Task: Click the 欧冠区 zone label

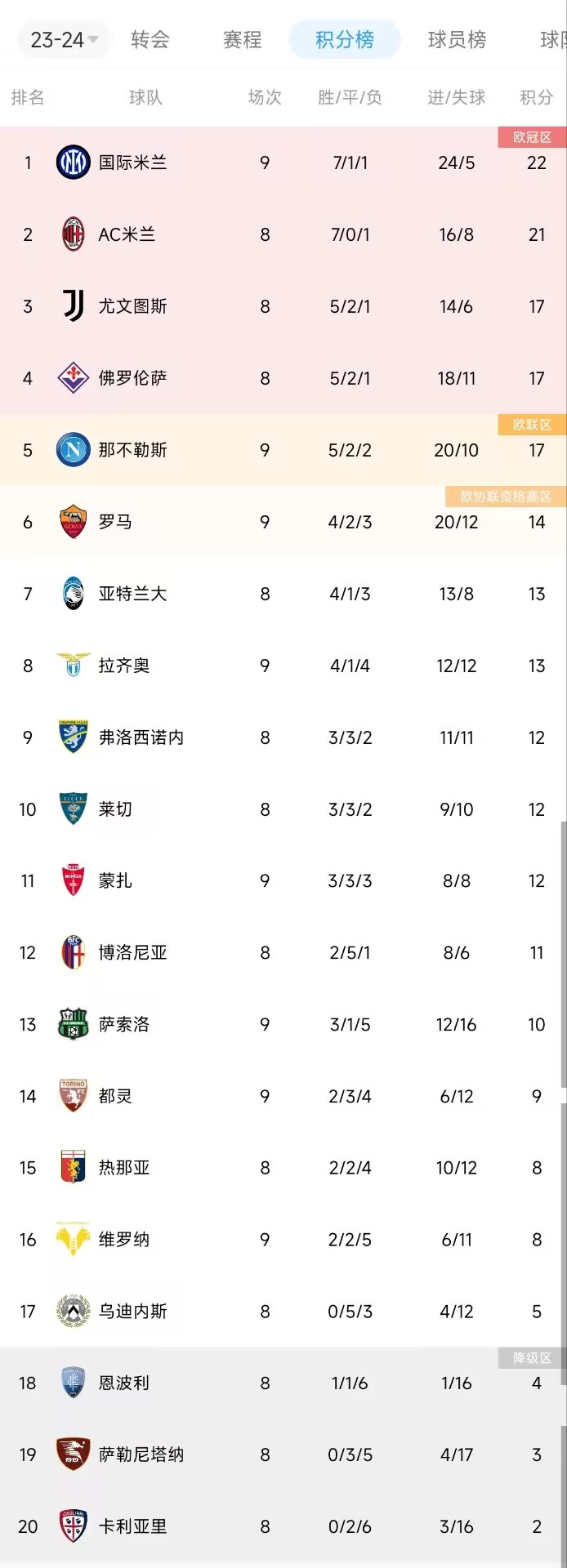Action: pos(532,137)
